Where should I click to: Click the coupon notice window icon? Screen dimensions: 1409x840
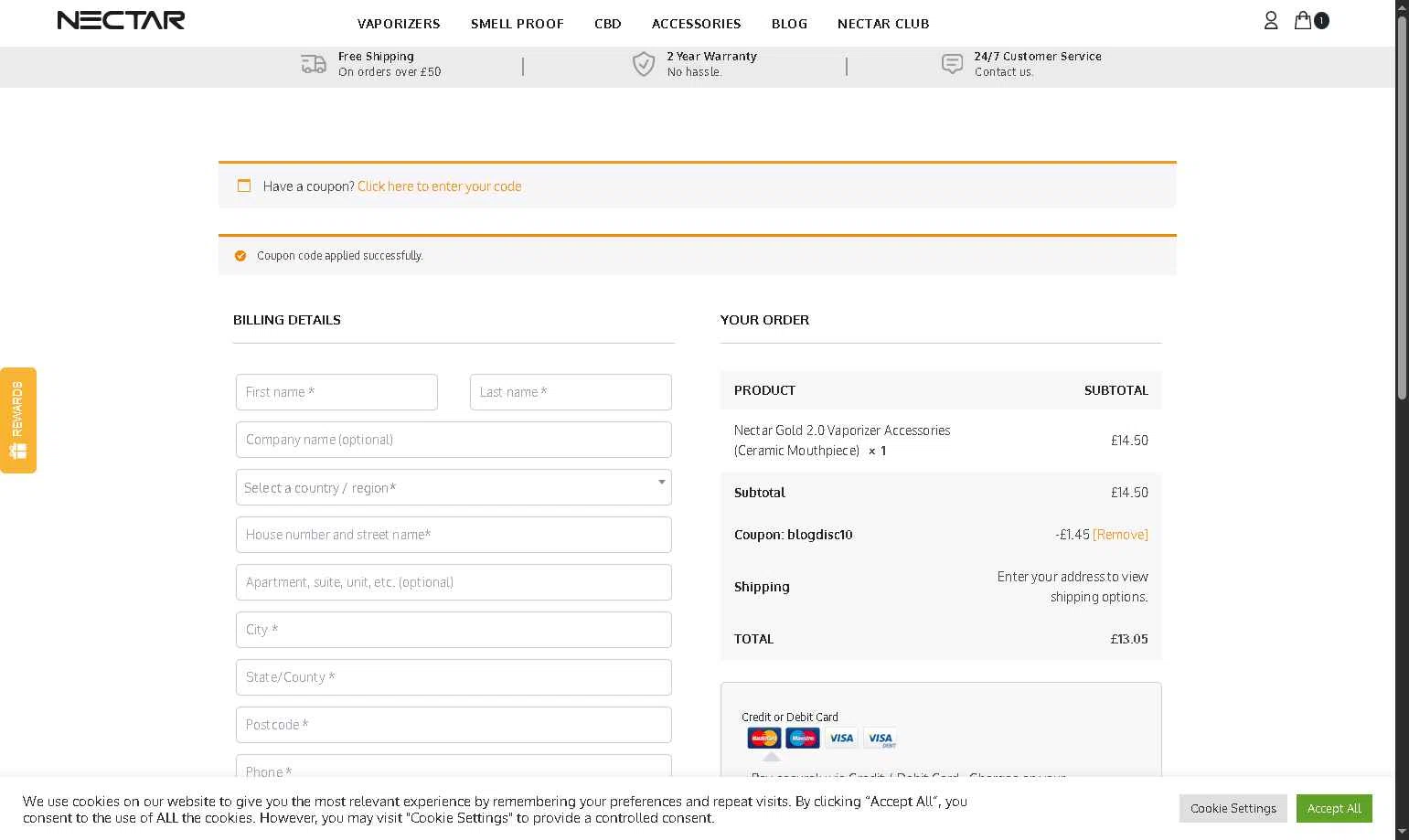click(x=244, y=186)
